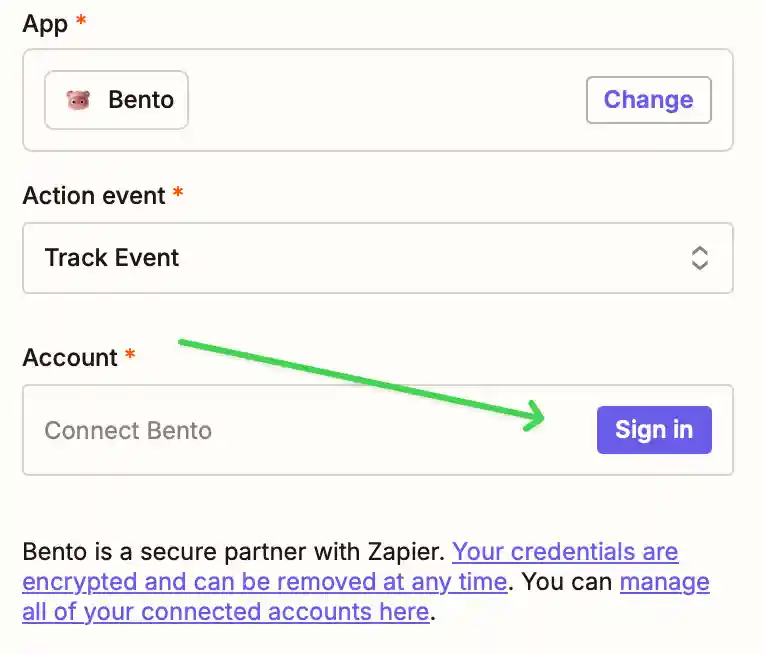
Task: Open the Track Event dropdown
Action: click(377, 258)
